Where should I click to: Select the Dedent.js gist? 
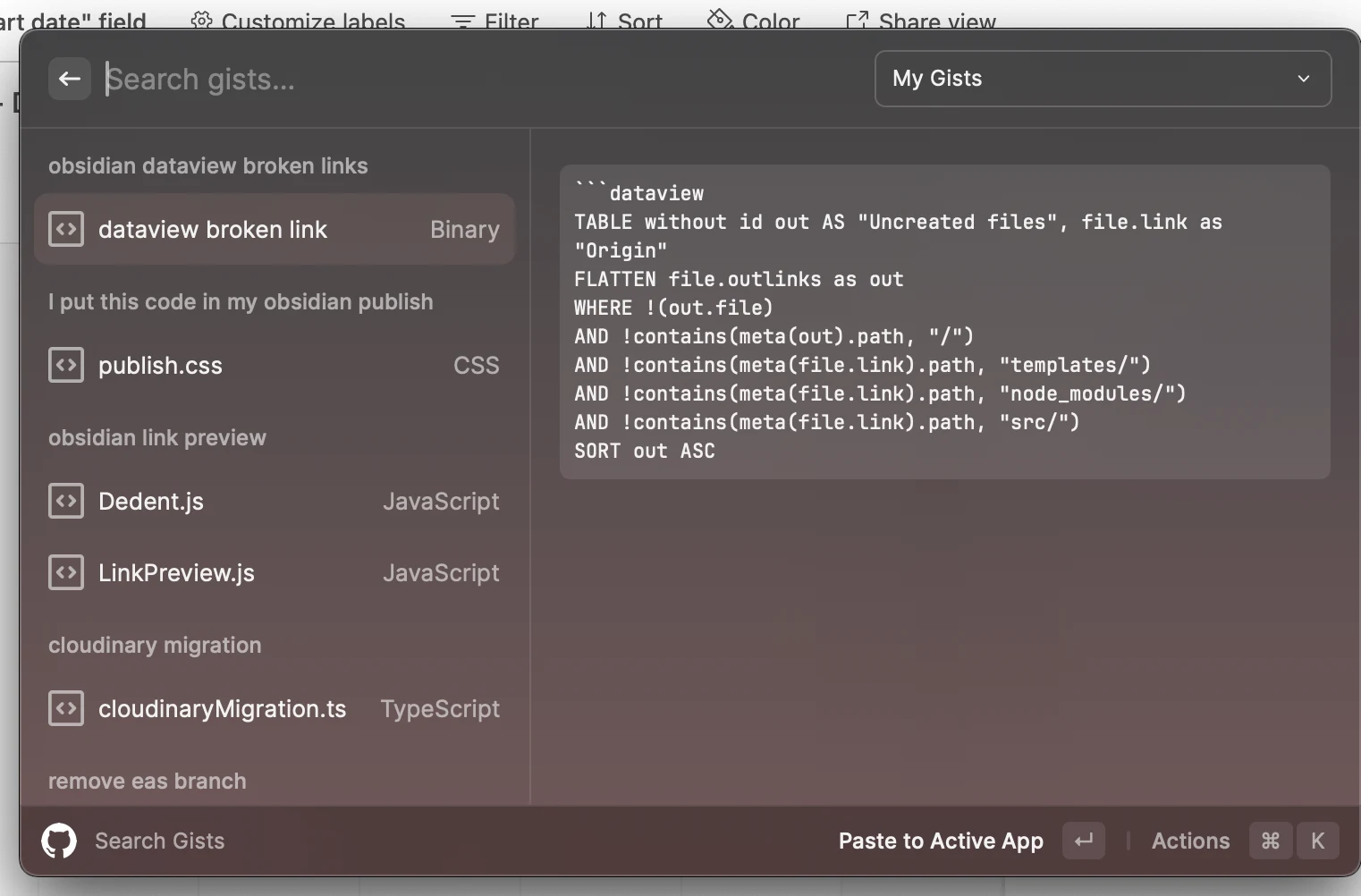click(275, 501)
